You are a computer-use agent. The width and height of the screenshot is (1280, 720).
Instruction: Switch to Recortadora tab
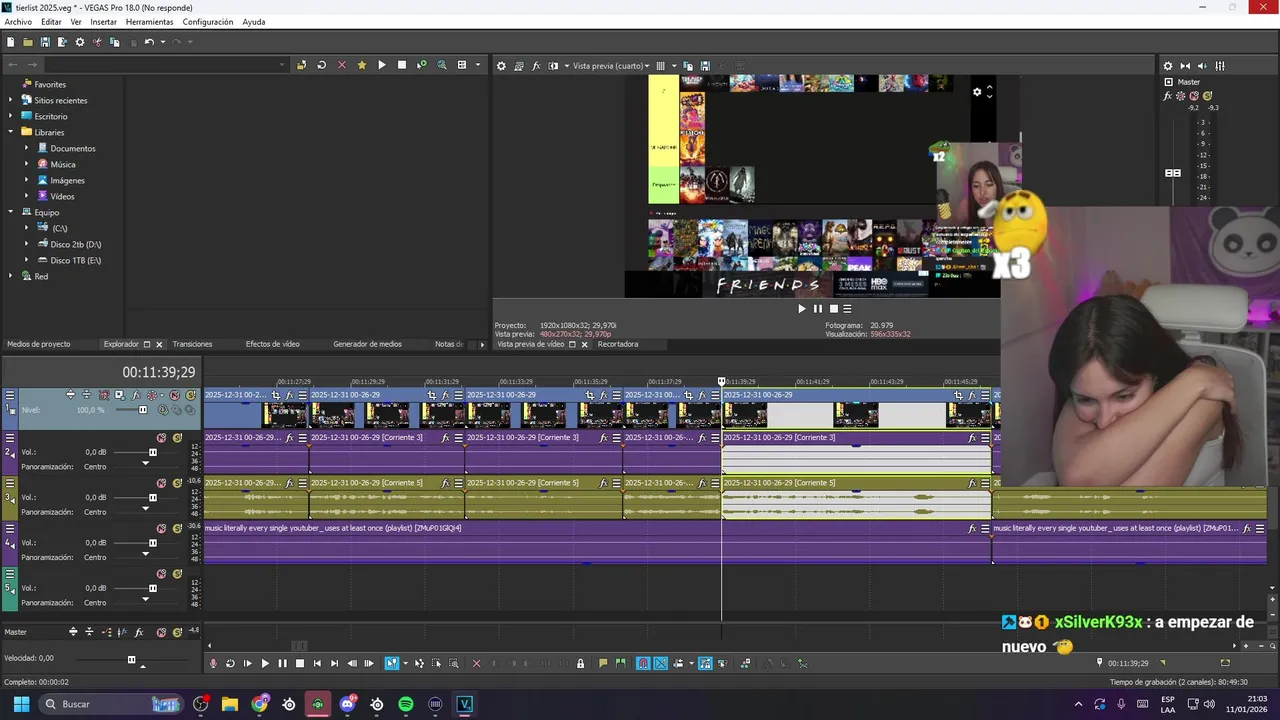pos(617,344)
